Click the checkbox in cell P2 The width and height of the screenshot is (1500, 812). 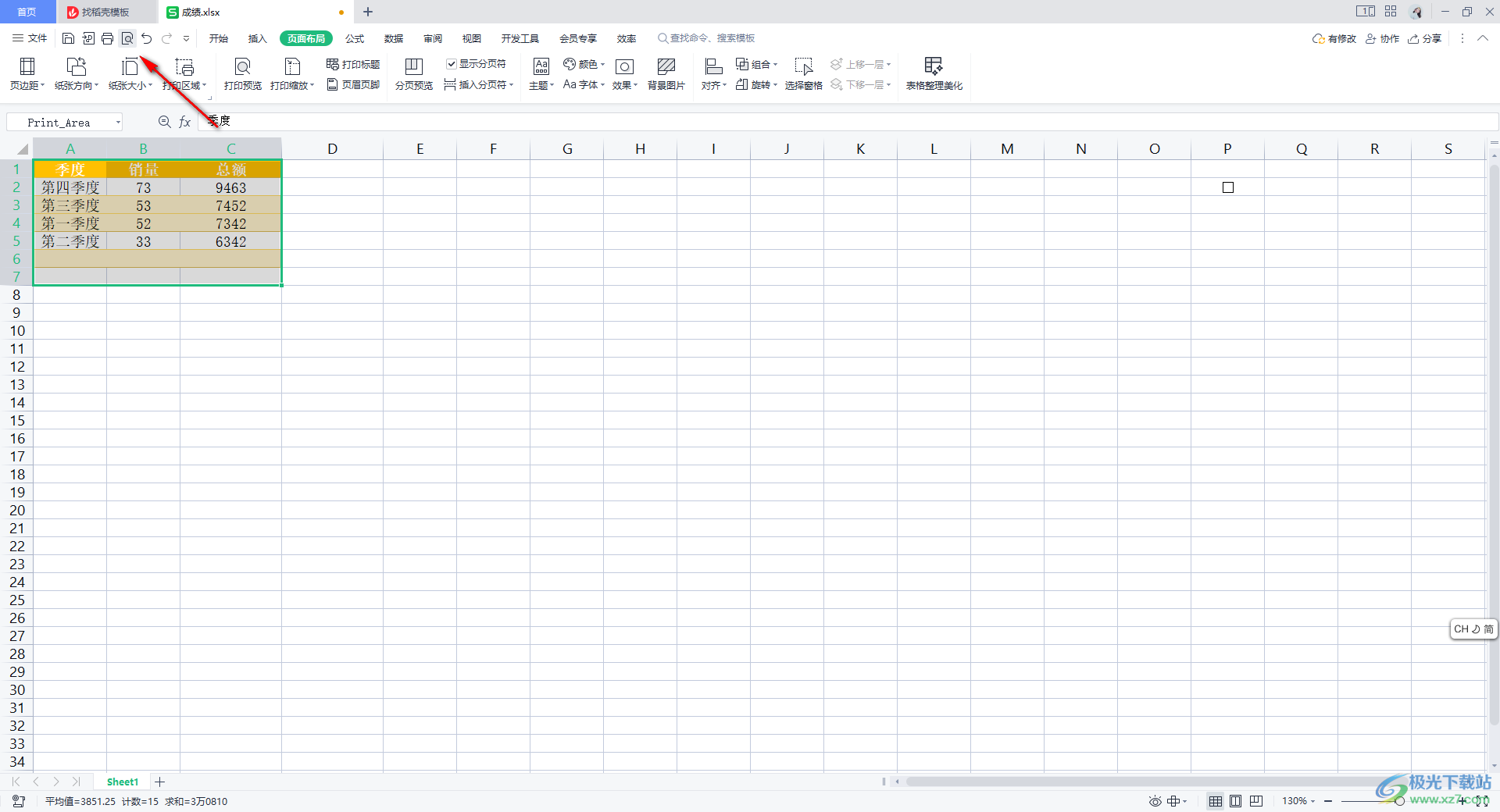tap(1228, 187)
